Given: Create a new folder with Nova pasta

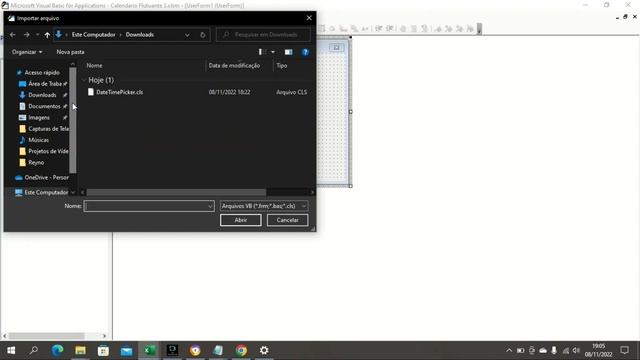Looking at the screenshot, I should point(70,52).
